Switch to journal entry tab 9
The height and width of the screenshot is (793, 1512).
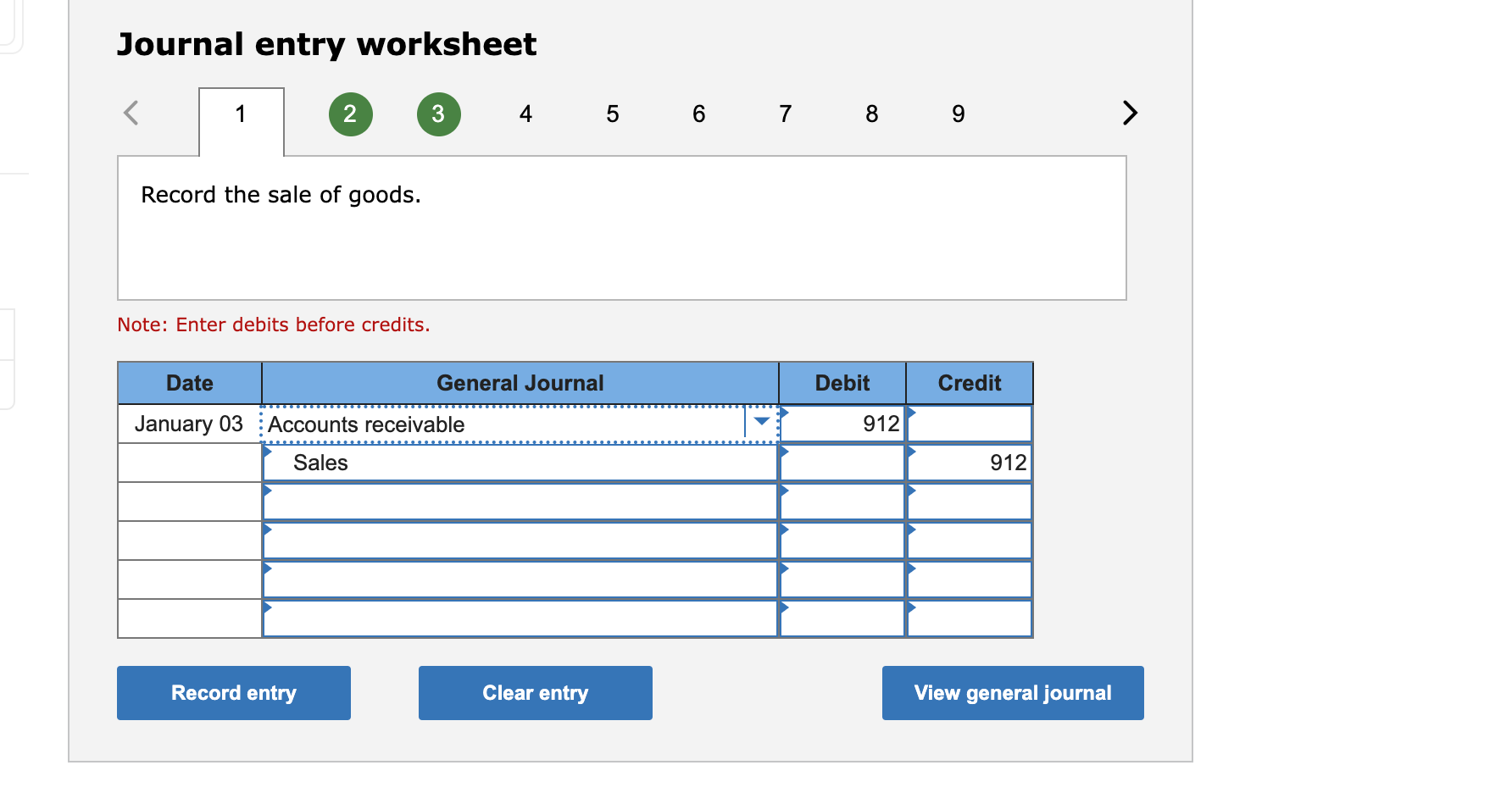point(957,114)
